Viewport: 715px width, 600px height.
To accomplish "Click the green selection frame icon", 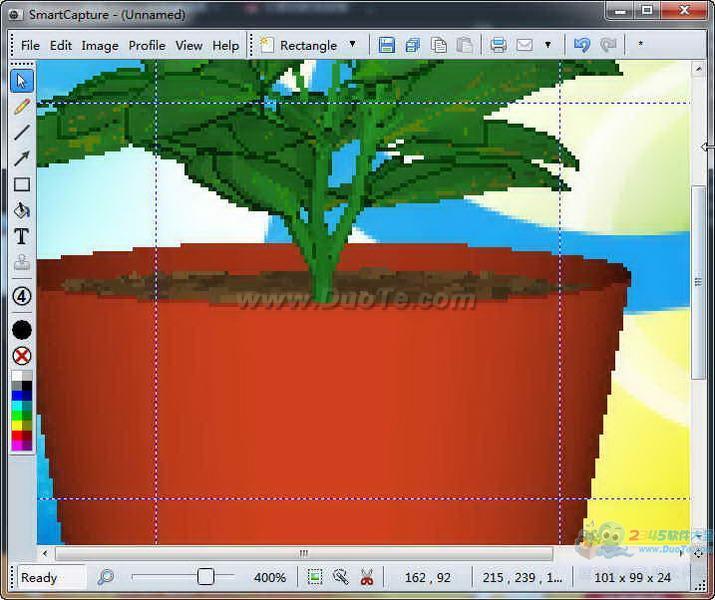I will point(315,577).
